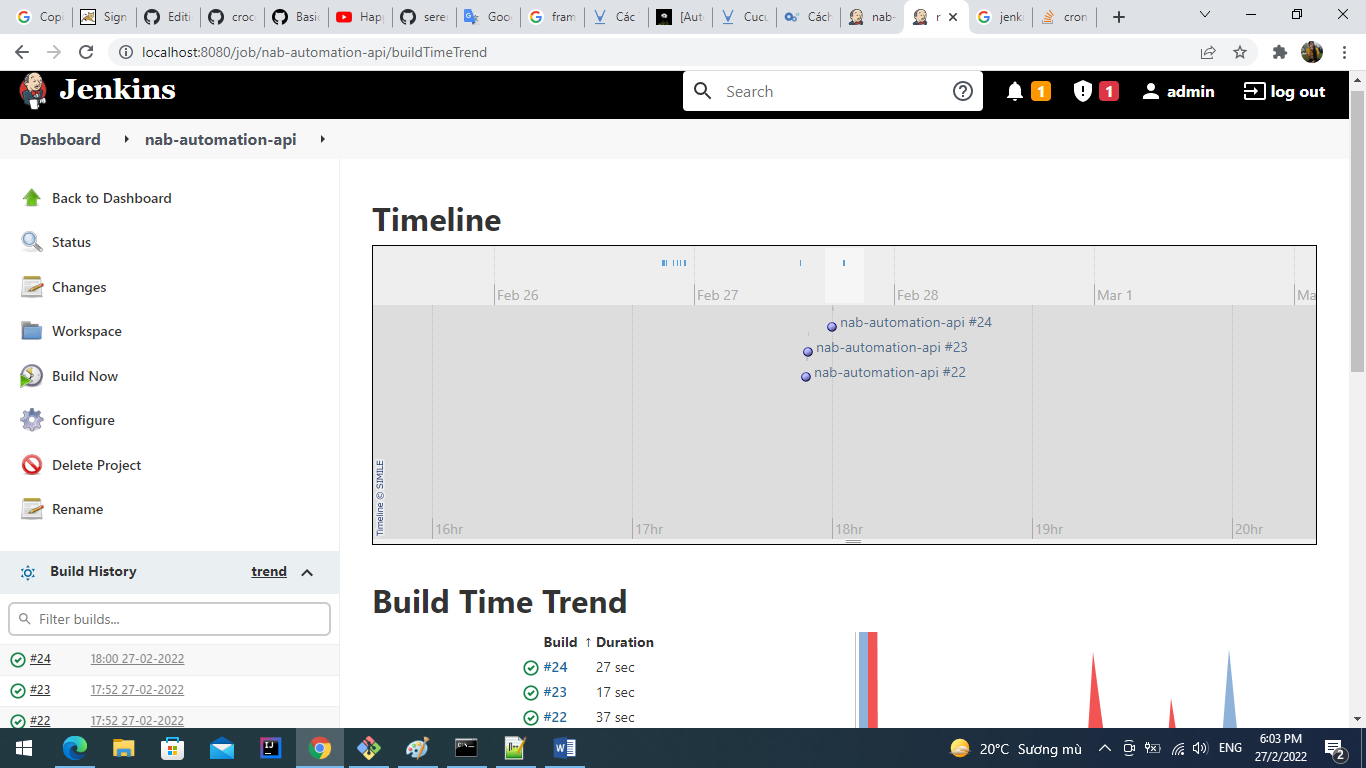Open Chrome tab search dropdown arrow
The width and height of the screenshot is (1366, 768).
pyautogui.click(x=1205, y=15)
